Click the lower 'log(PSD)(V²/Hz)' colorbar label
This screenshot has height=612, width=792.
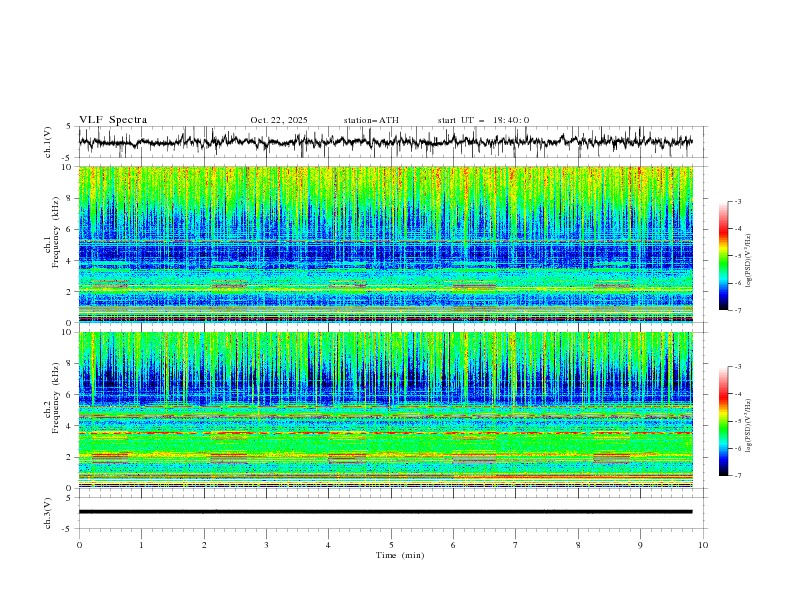click(x=749, y=425)
